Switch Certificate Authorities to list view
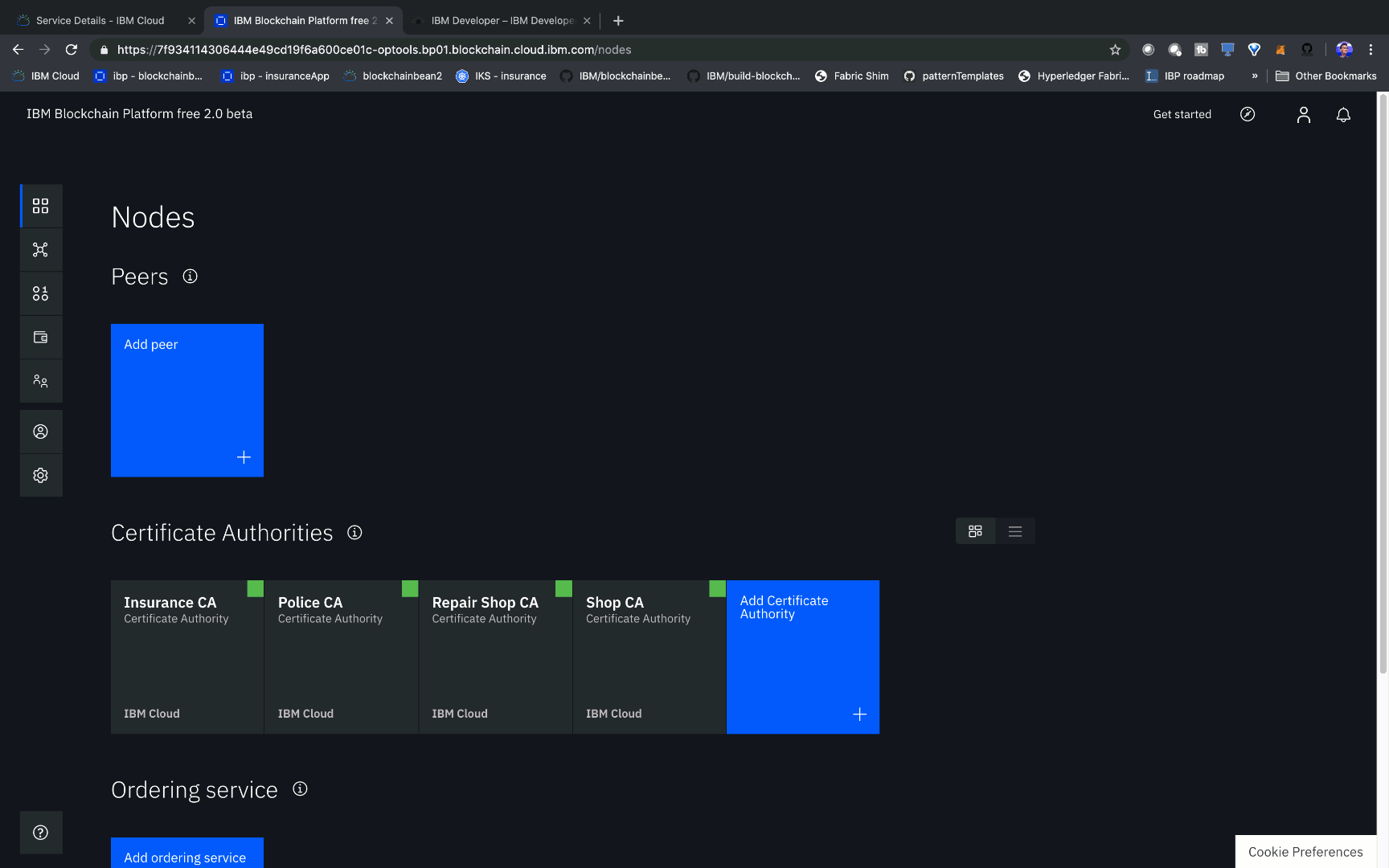 coord(1015,531)
